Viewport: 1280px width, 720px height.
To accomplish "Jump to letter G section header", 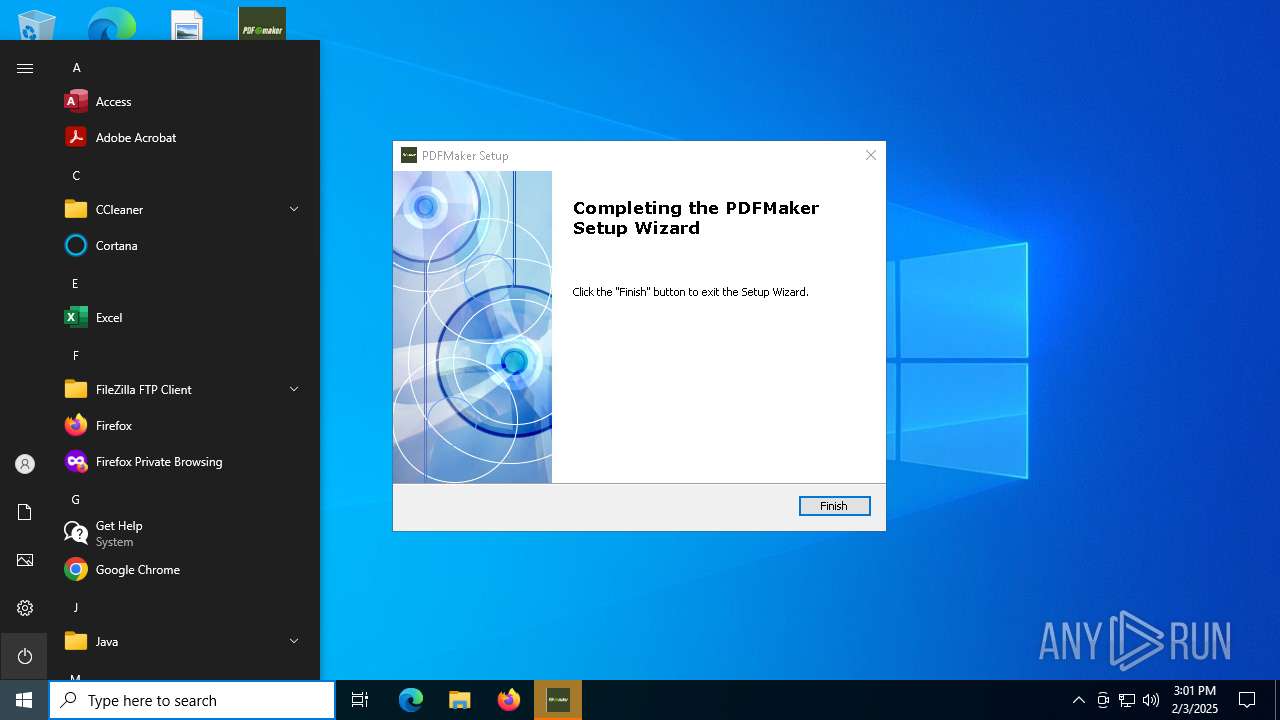I will pos(76,500).
